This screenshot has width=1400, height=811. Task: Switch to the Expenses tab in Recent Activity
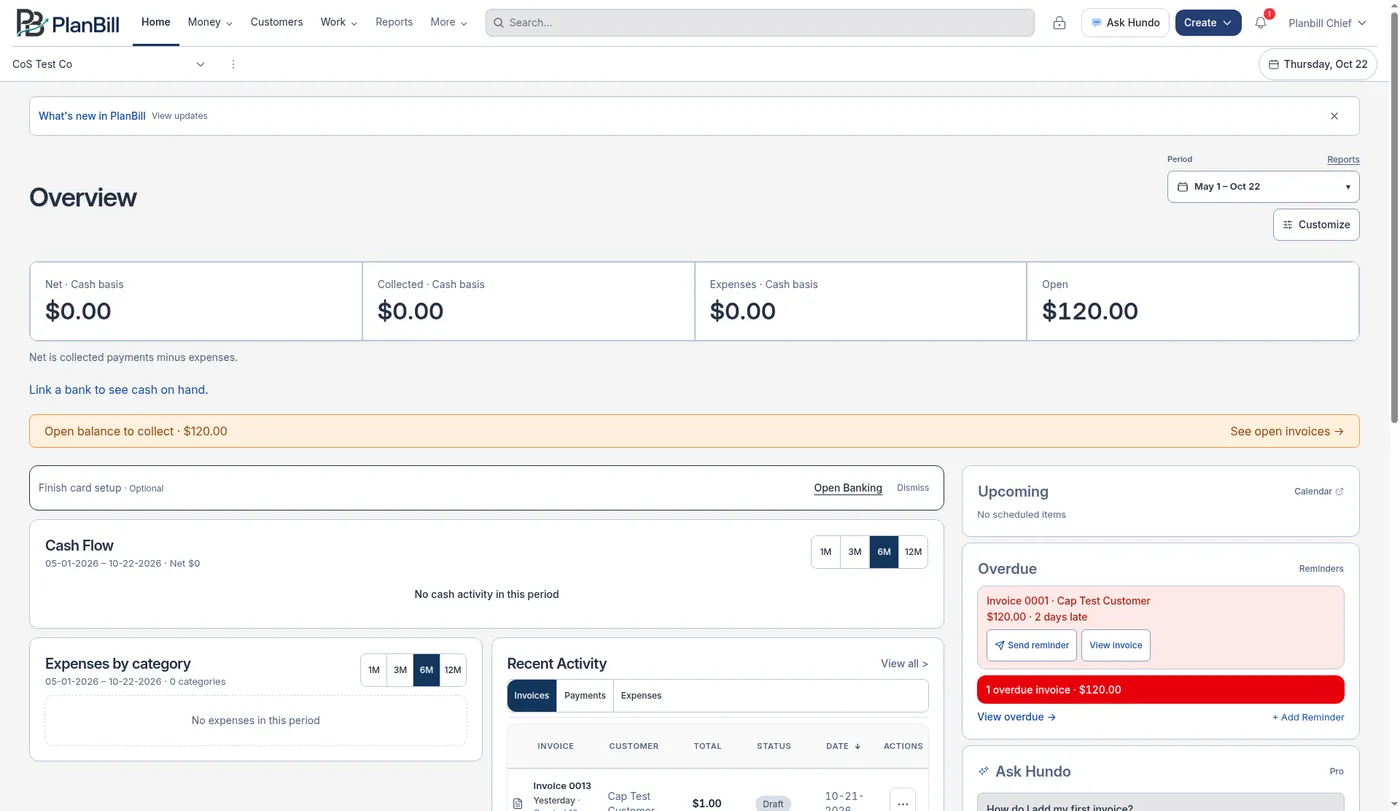click(641, 696)
